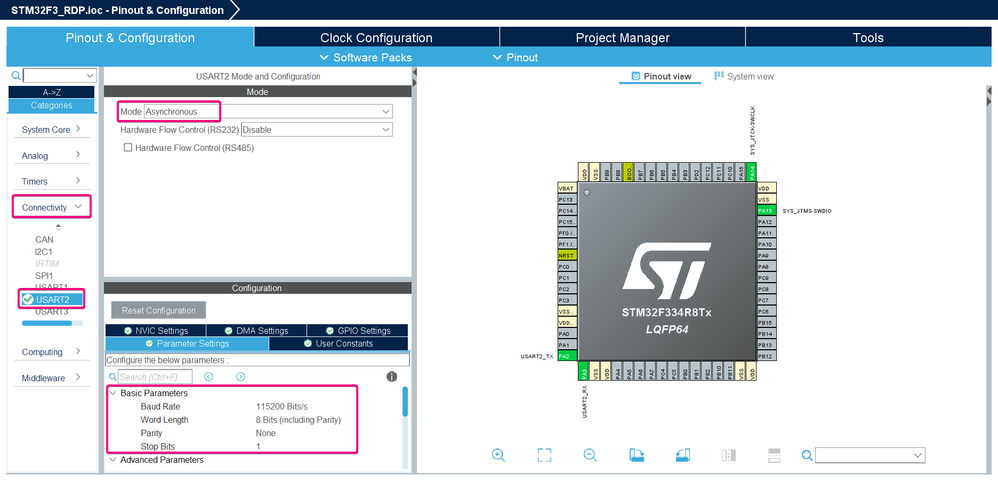This screenshot has height=481, width=998.
Task: Switch to Tools tab
Action: [868, 38]
